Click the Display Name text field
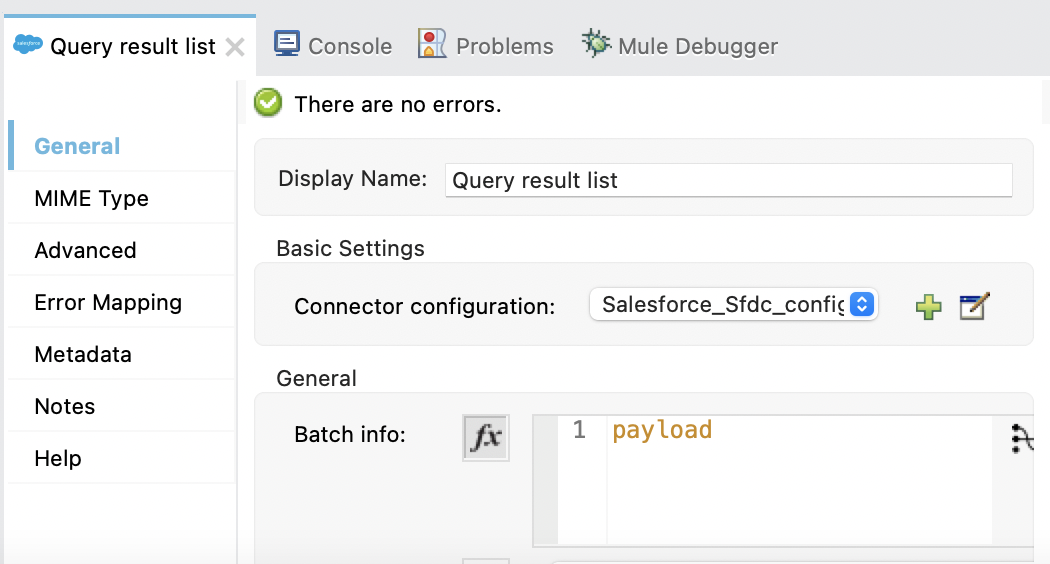Image resolution: width=1050 pixels, height=564 pixels. point(728,180)
